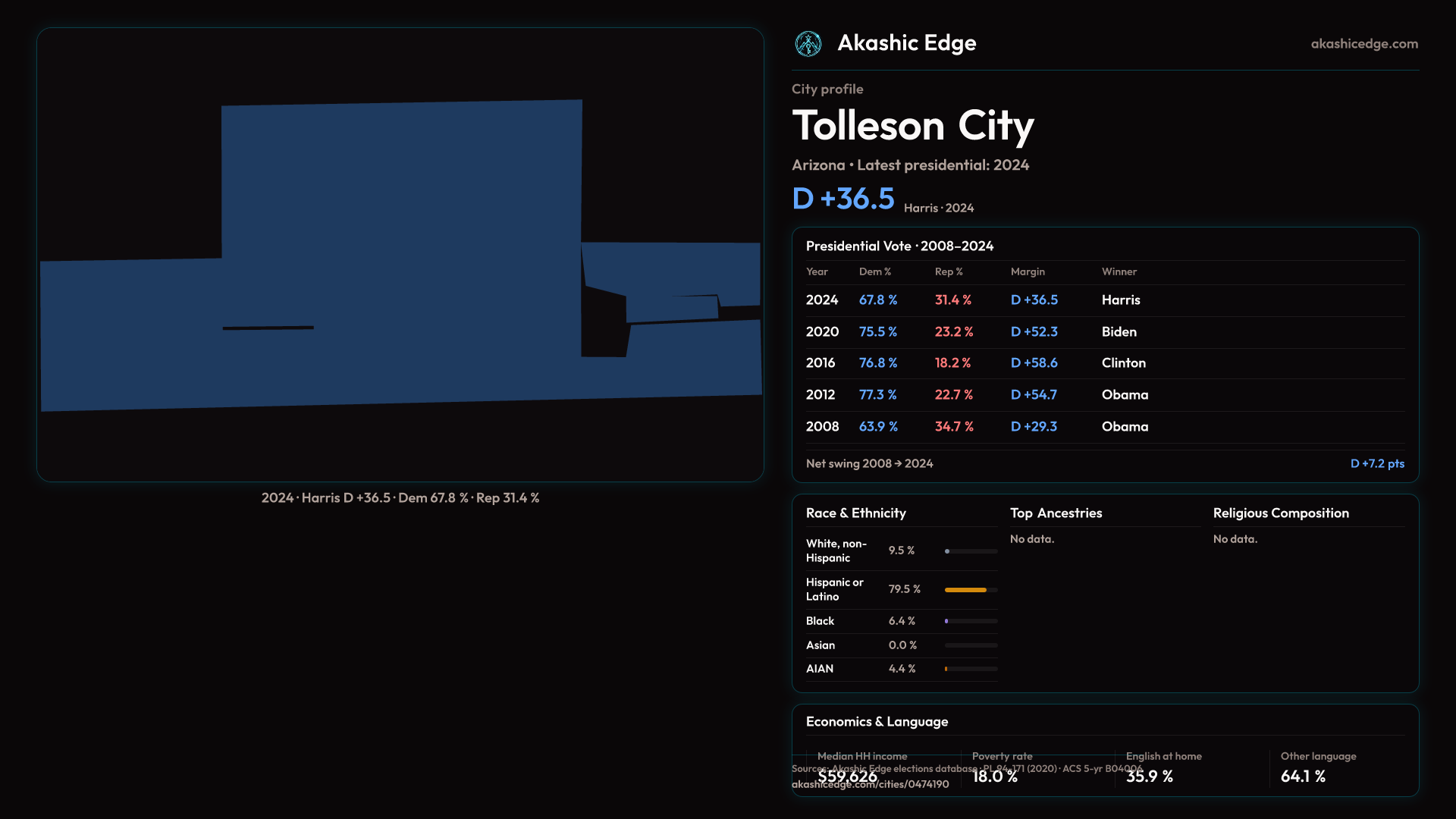Click the Tolleson City title heading
Screen dimensions: 1456x819
[x=912, y=126]
